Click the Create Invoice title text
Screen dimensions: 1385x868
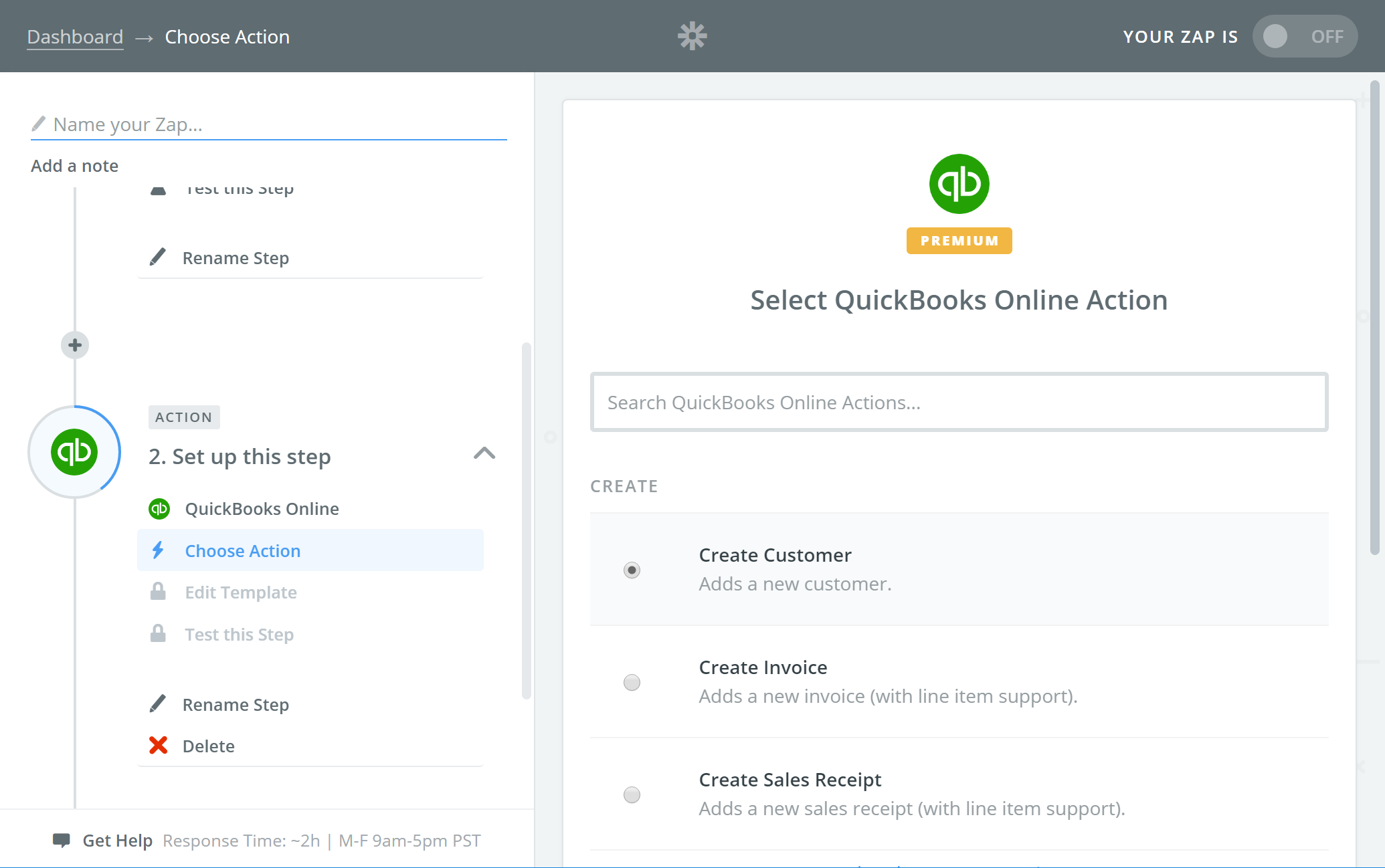coord(763,667)
